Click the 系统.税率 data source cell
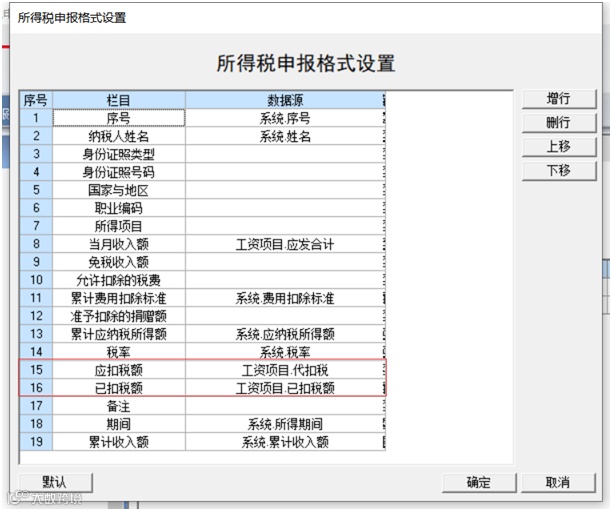The image size is (612, 511). pos(285,352)
